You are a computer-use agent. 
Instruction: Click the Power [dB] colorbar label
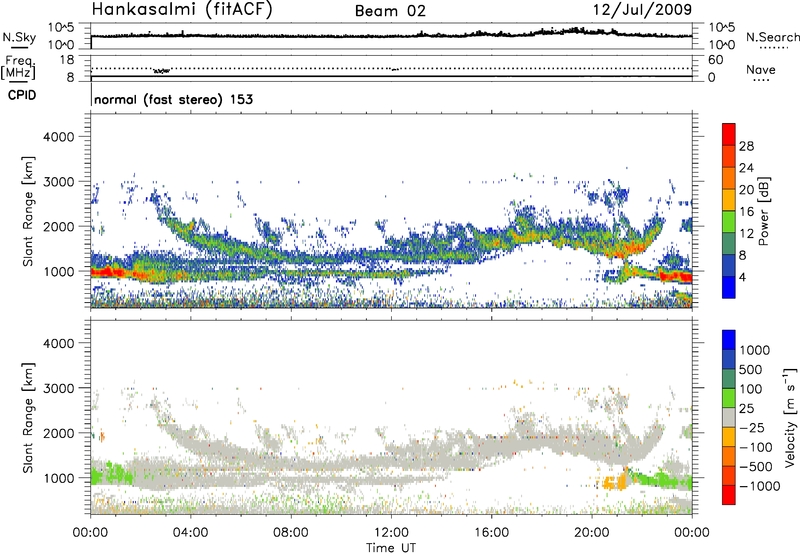pos(763,211)
